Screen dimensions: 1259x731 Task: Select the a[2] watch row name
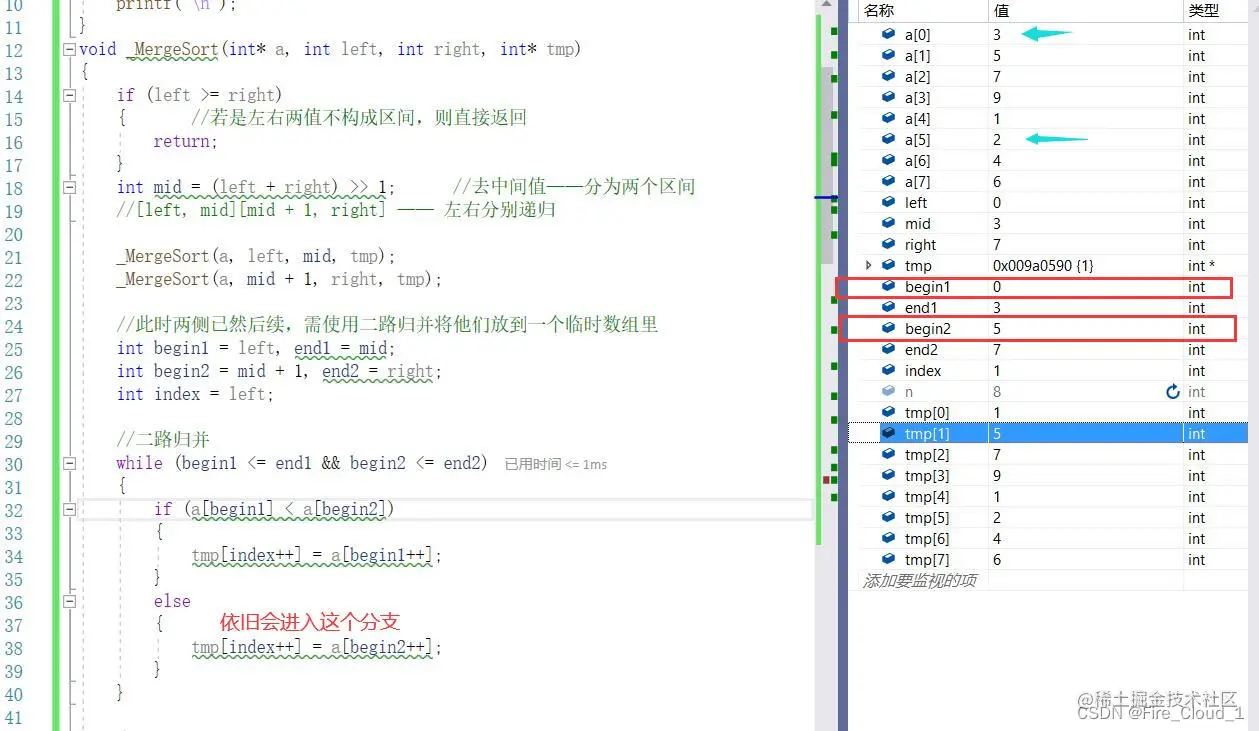pyautogui.click(x=917, y=76)
